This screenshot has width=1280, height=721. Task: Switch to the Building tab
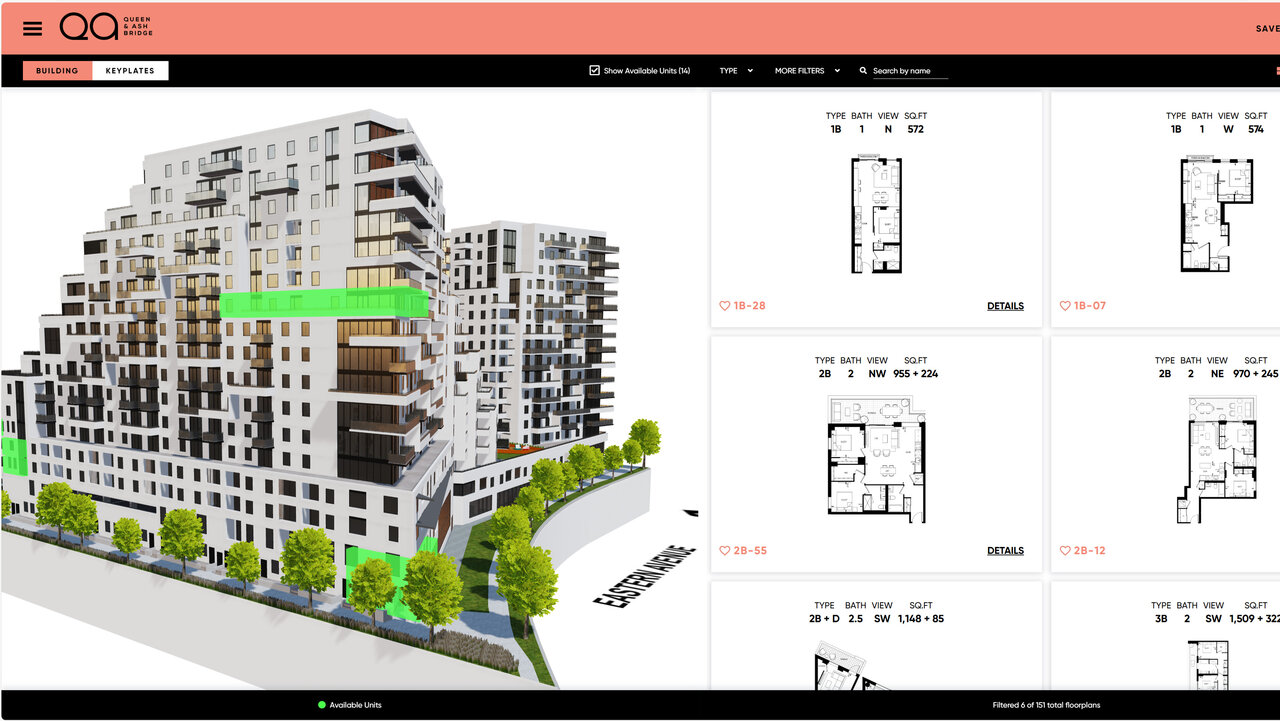(57, 71)
